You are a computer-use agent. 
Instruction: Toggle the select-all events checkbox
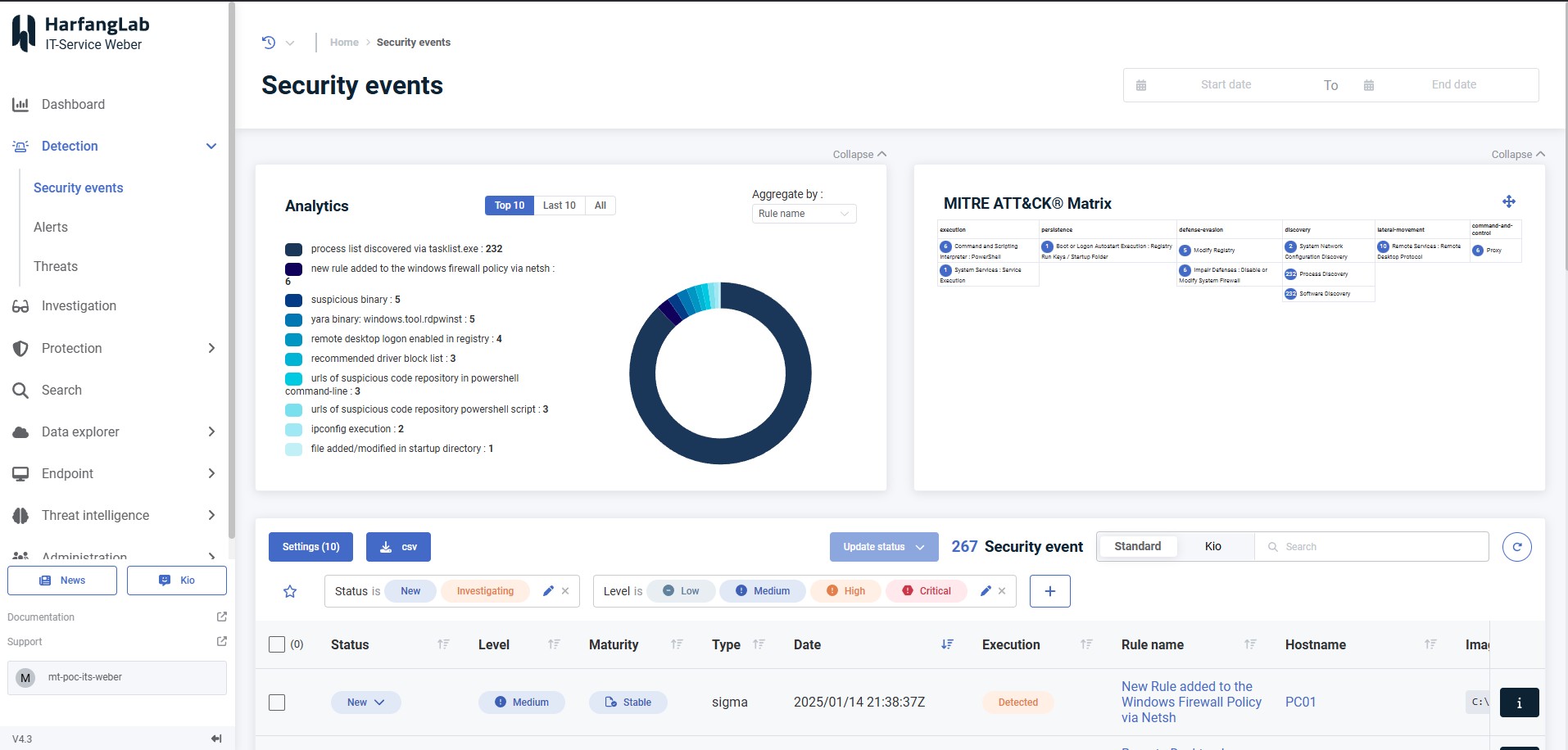click(277, 644)
